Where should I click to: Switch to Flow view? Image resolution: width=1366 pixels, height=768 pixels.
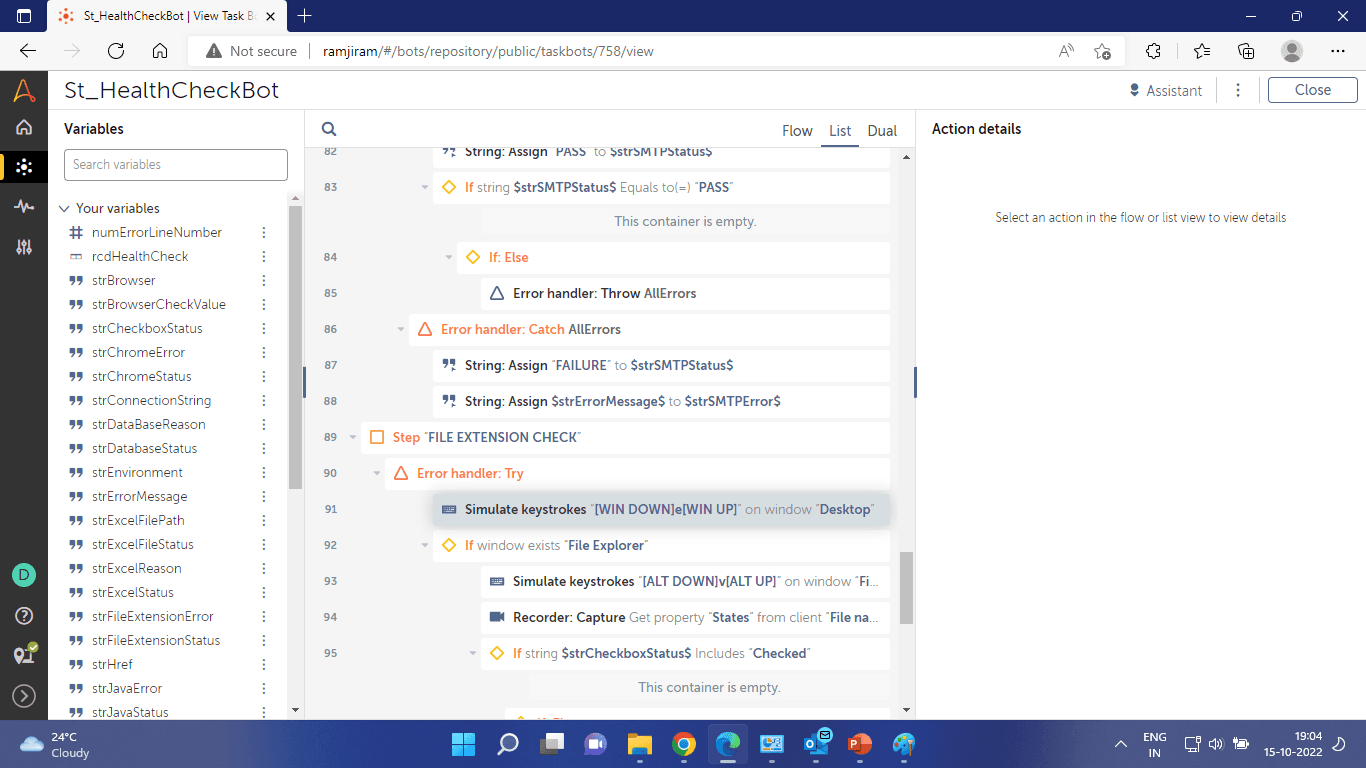coord(797,131)
